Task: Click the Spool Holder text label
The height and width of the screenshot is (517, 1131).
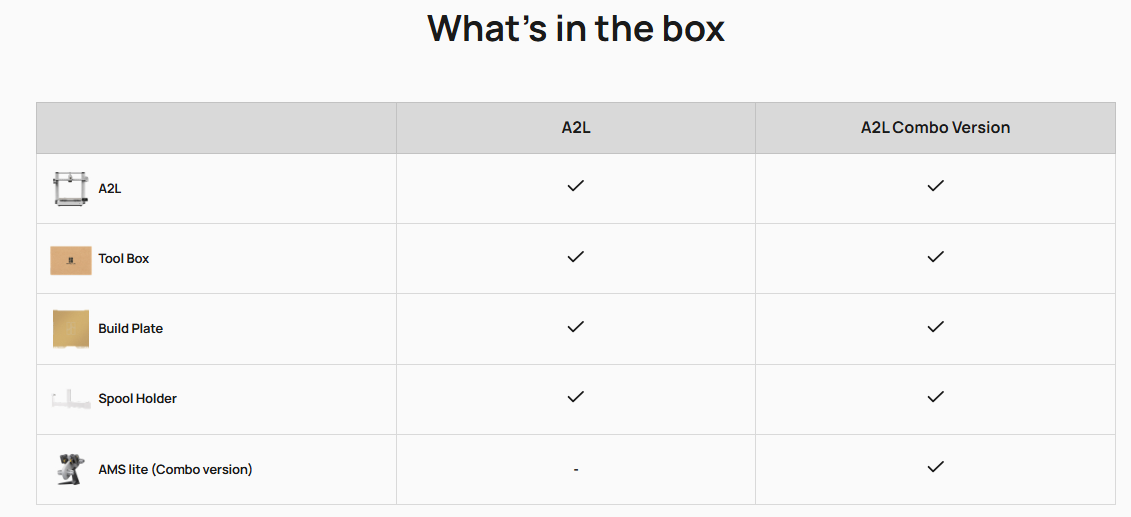Action: pos(137,398)
